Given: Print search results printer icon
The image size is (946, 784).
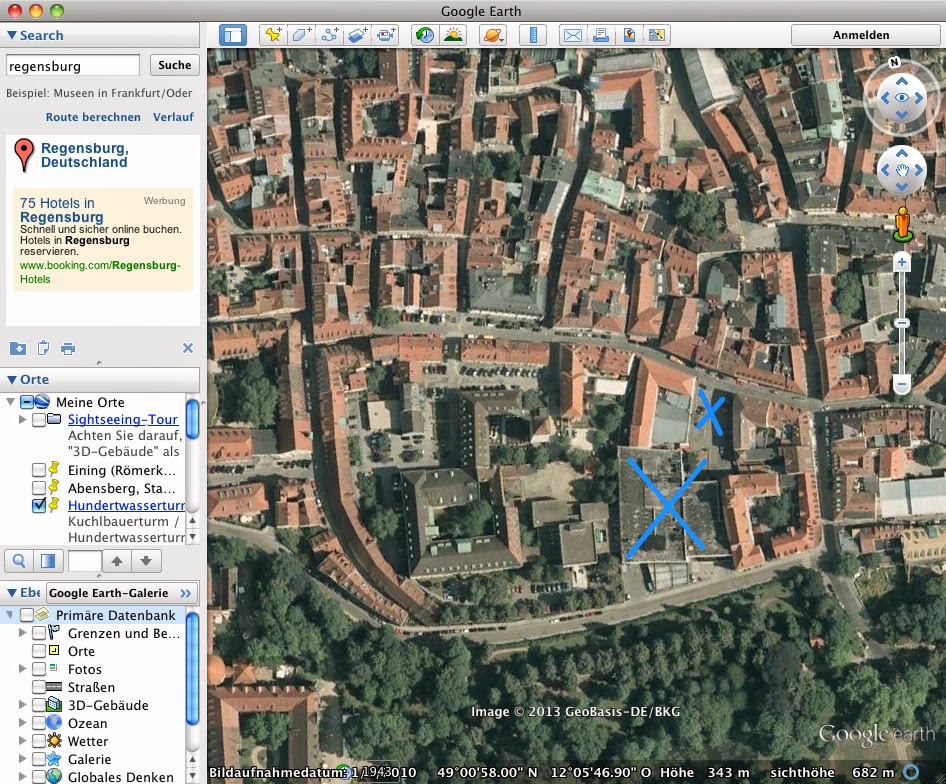Looking at the screenshot, I should pos(68,349).
